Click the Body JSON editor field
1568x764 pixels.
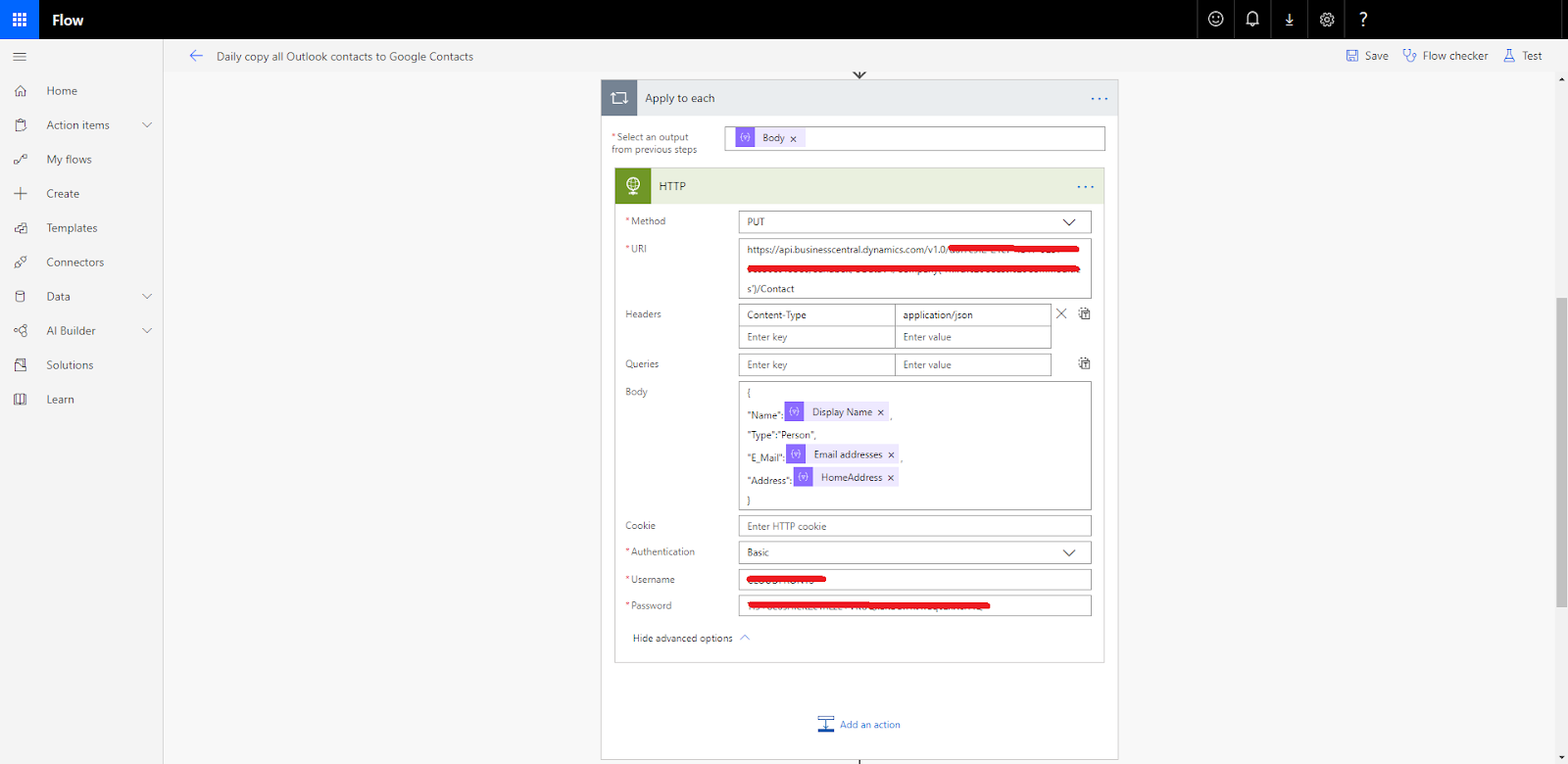[914, 446]
